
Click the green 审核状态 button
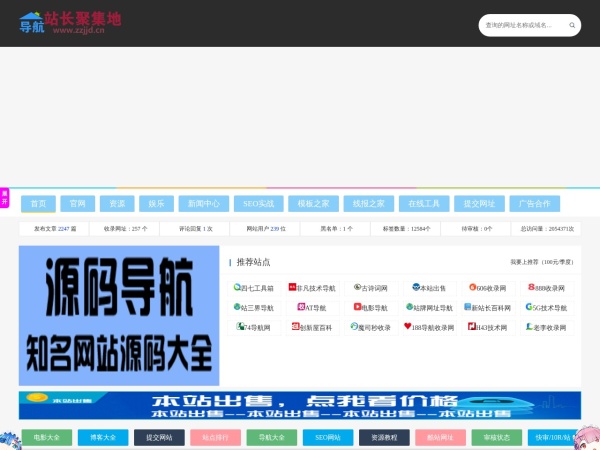497,437
